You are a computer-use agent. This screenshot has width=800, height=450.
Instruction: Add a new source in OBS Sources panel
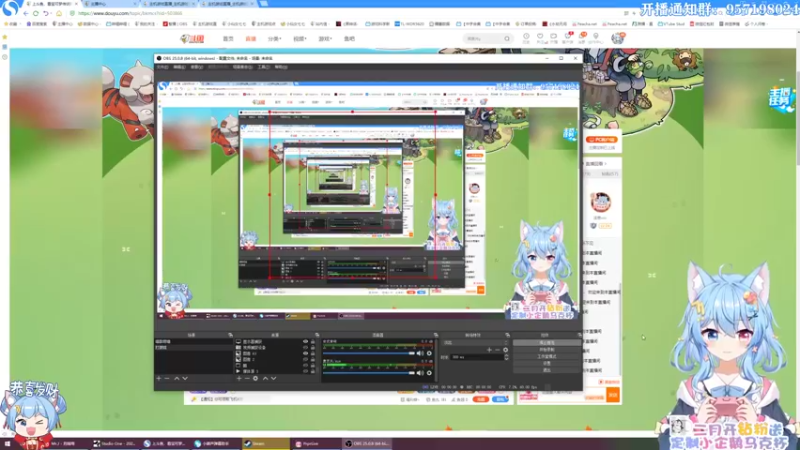[x=239, y=379]
